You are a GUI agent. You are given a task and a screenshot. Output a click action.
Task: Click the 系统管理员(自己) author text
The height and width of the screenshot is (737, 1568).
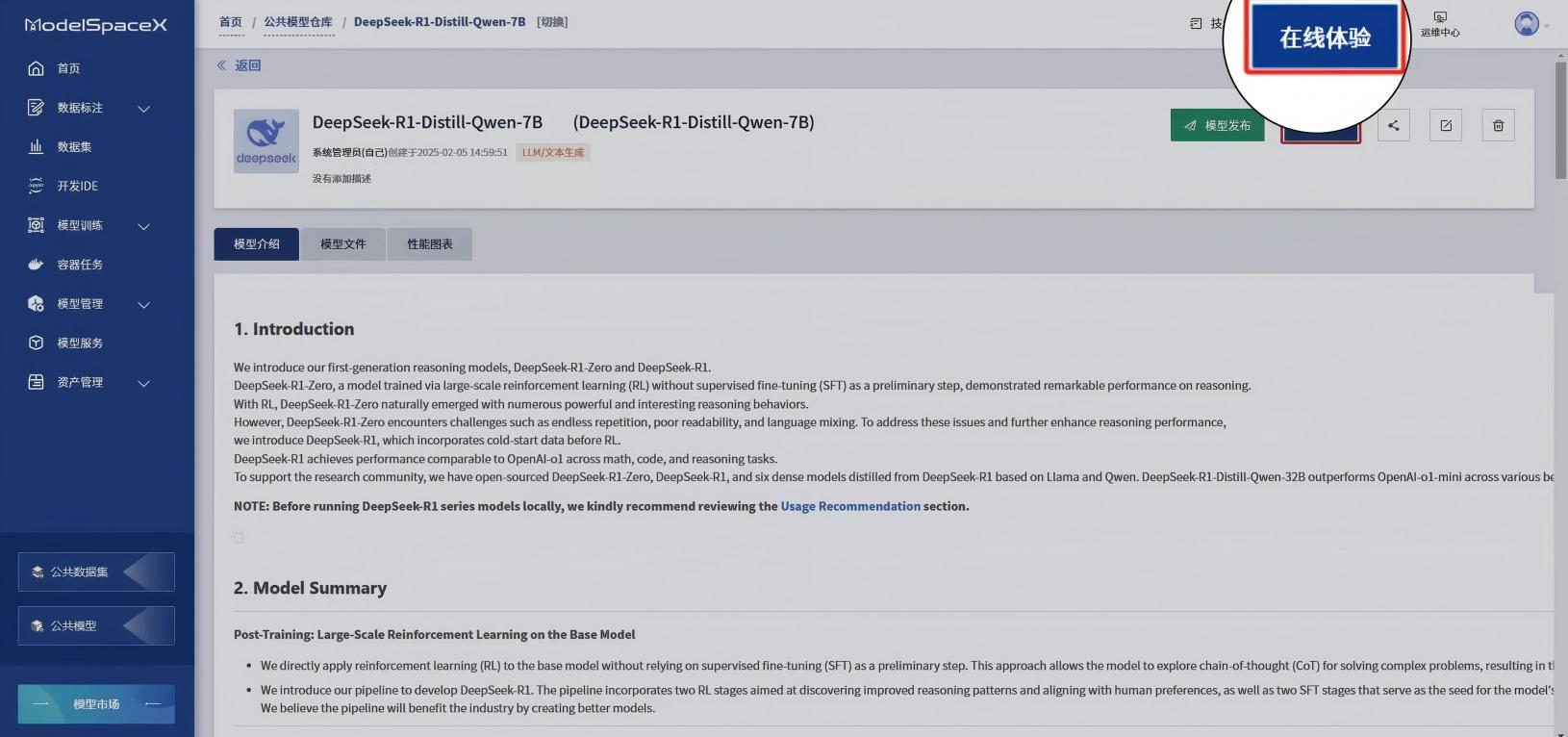350,152
